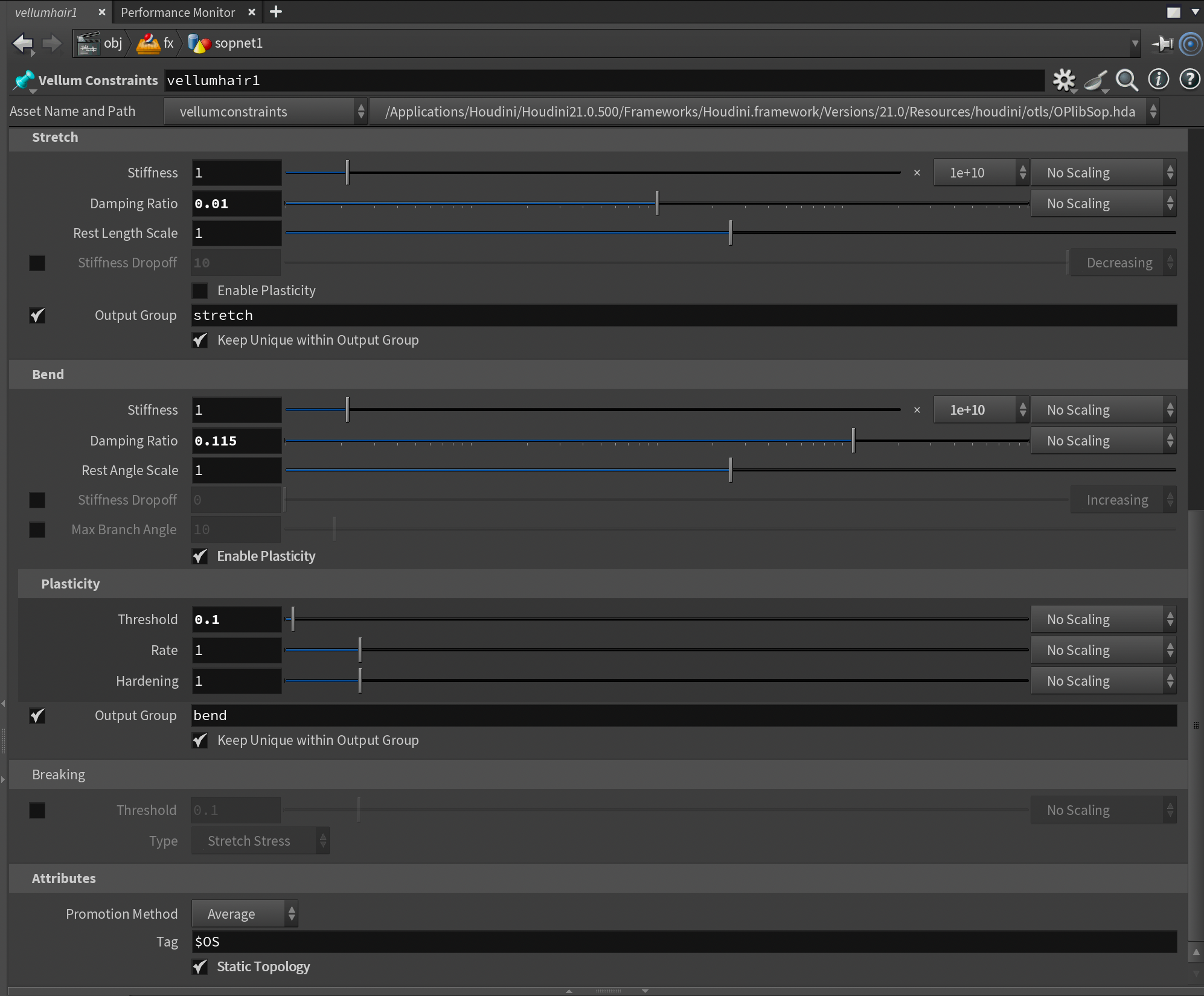Toggle the pin pane icon

coord(1162,43)
